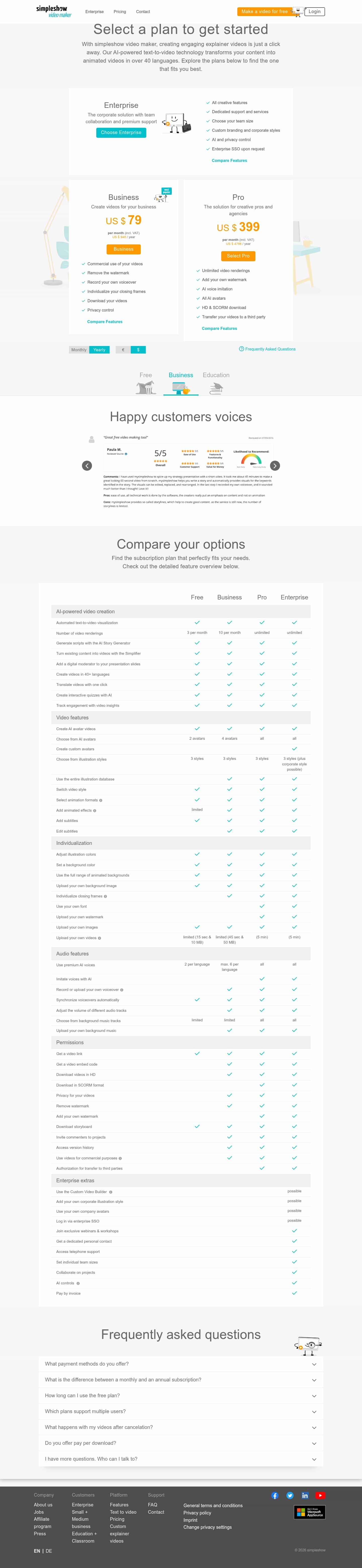Go to previous customer review arrow

pos(87,466)
